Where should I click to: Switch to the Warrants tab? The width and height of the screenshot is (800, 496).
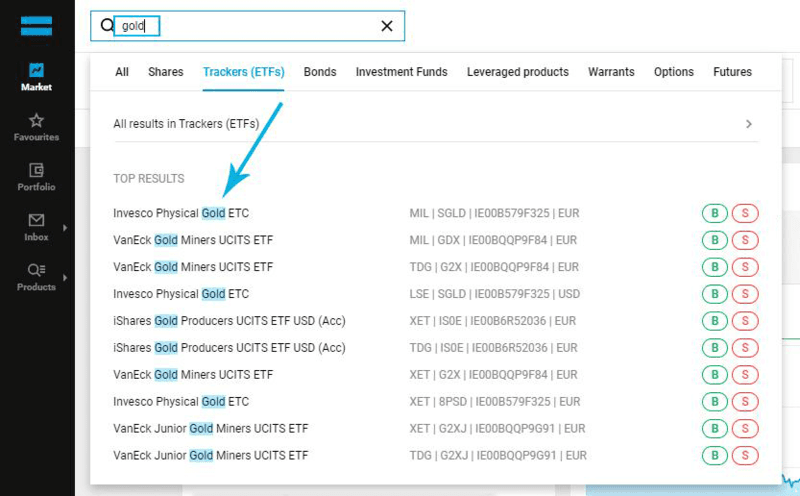pos(611,72)
